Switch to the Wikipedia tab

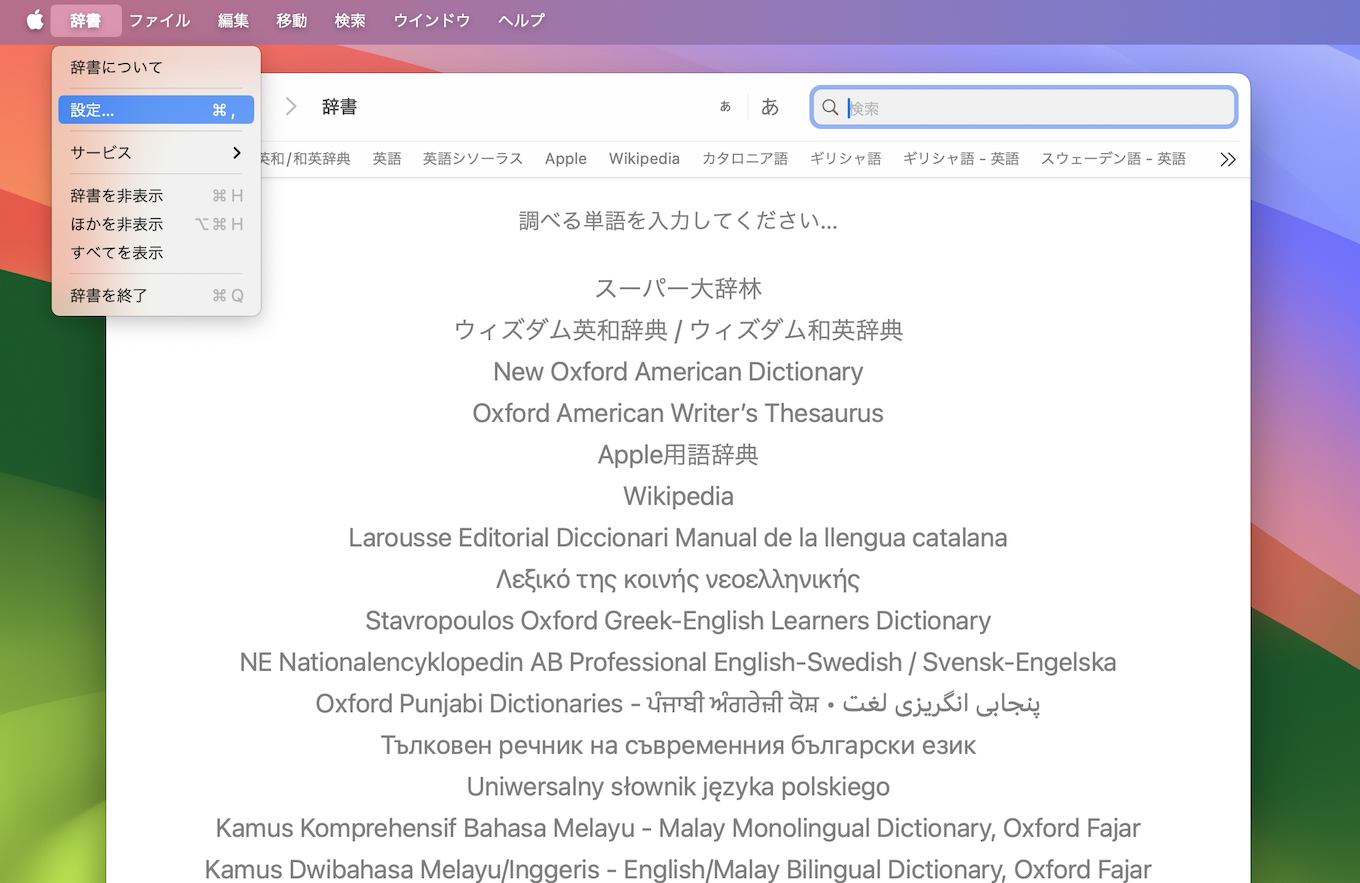[x=644, y=159]
